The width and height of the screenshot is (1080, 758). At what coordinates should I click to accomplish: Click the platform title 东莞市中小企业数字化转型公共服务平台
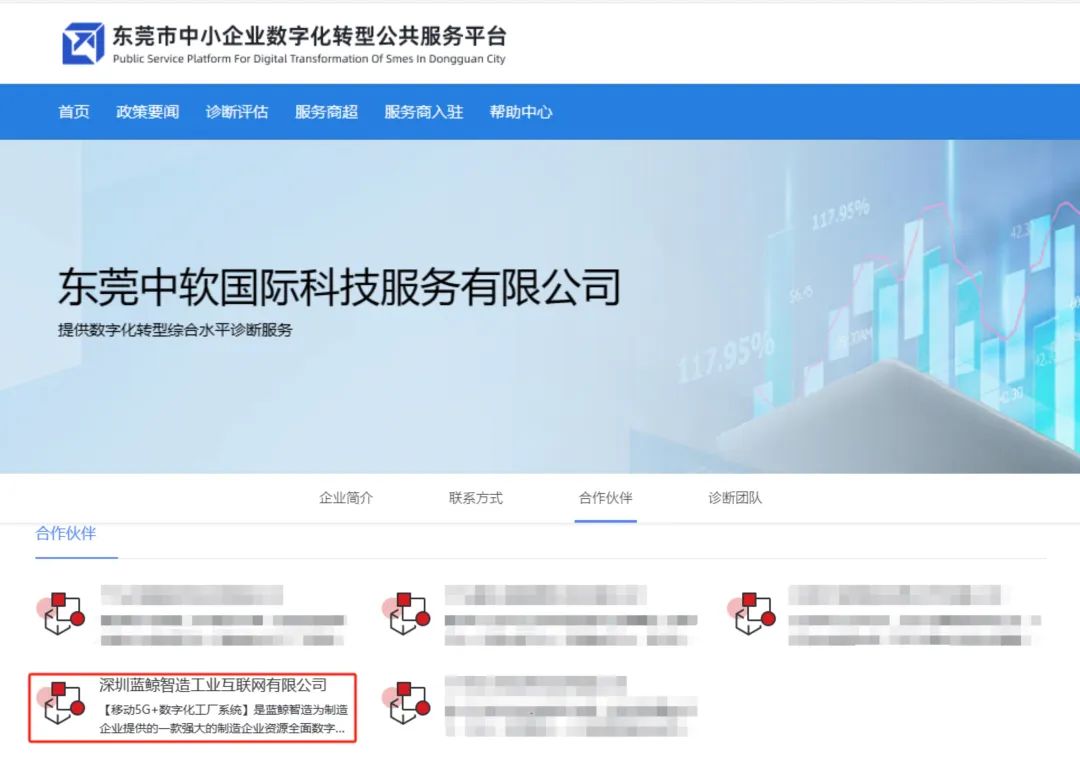coord(309,36)
